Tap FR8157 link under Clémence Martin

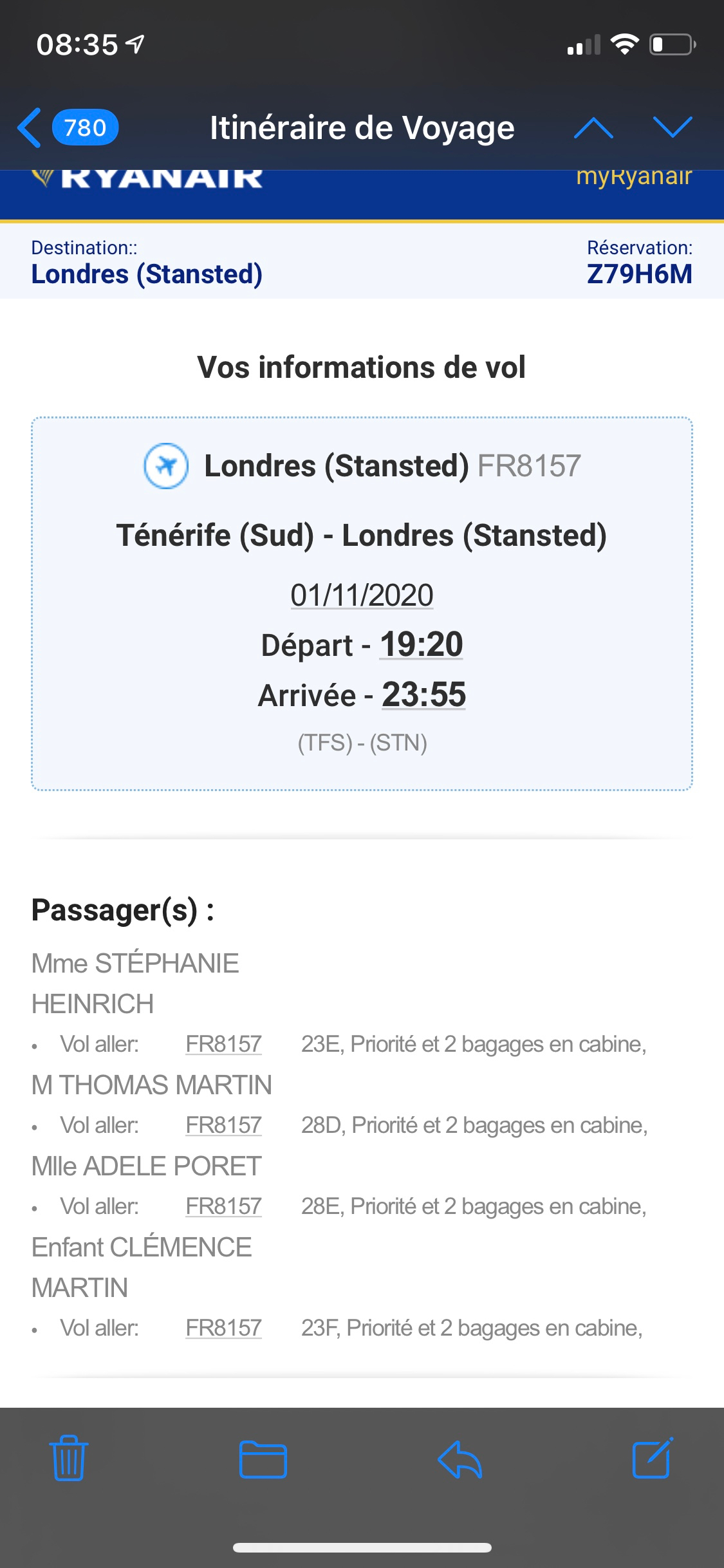[223, 1328]
